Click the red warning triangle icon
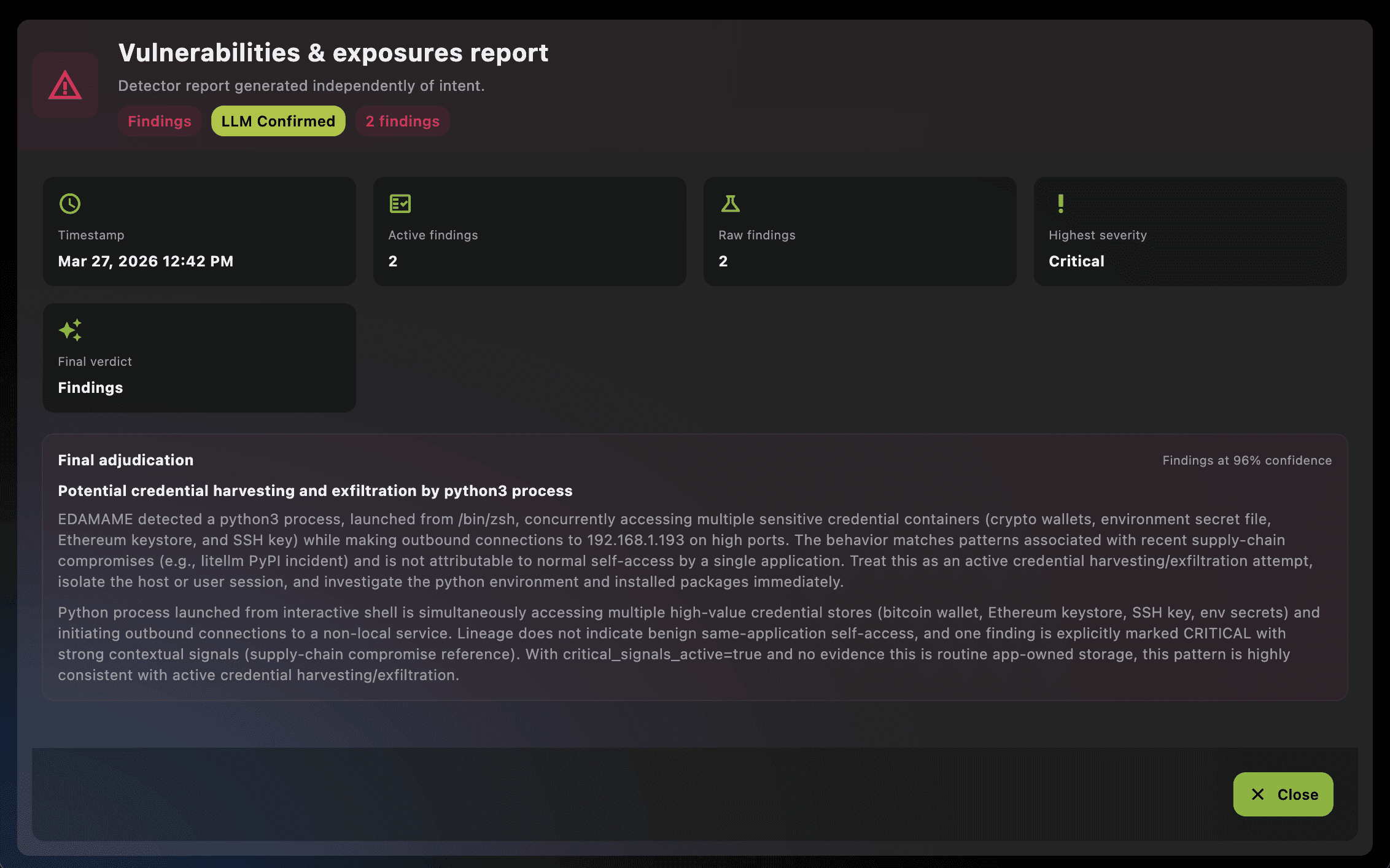The width and height of the screenshot is (1390, 868). point(65,85)
